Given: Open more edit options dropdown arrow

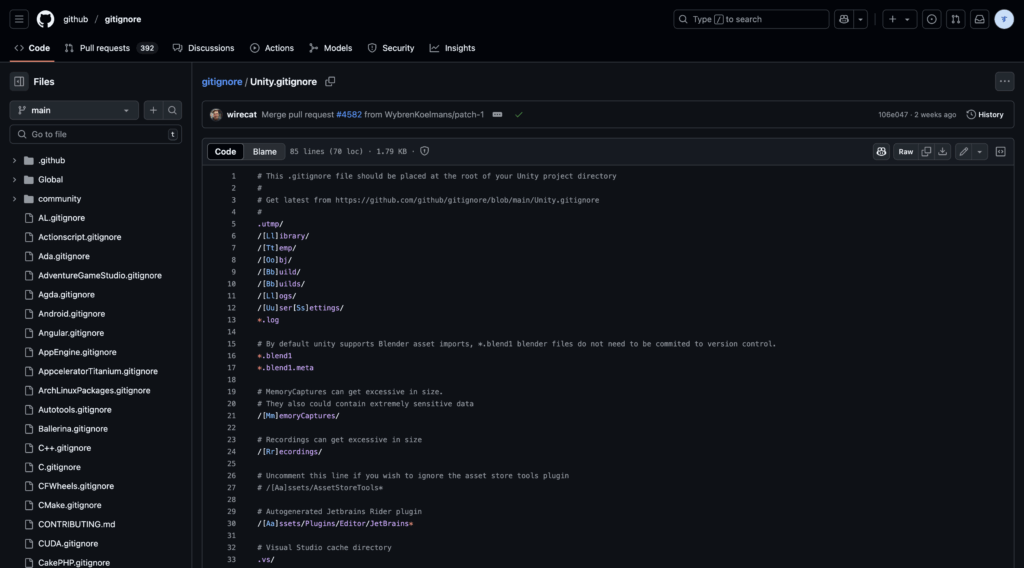Looking at the screenshot, I should click(980, 151).
